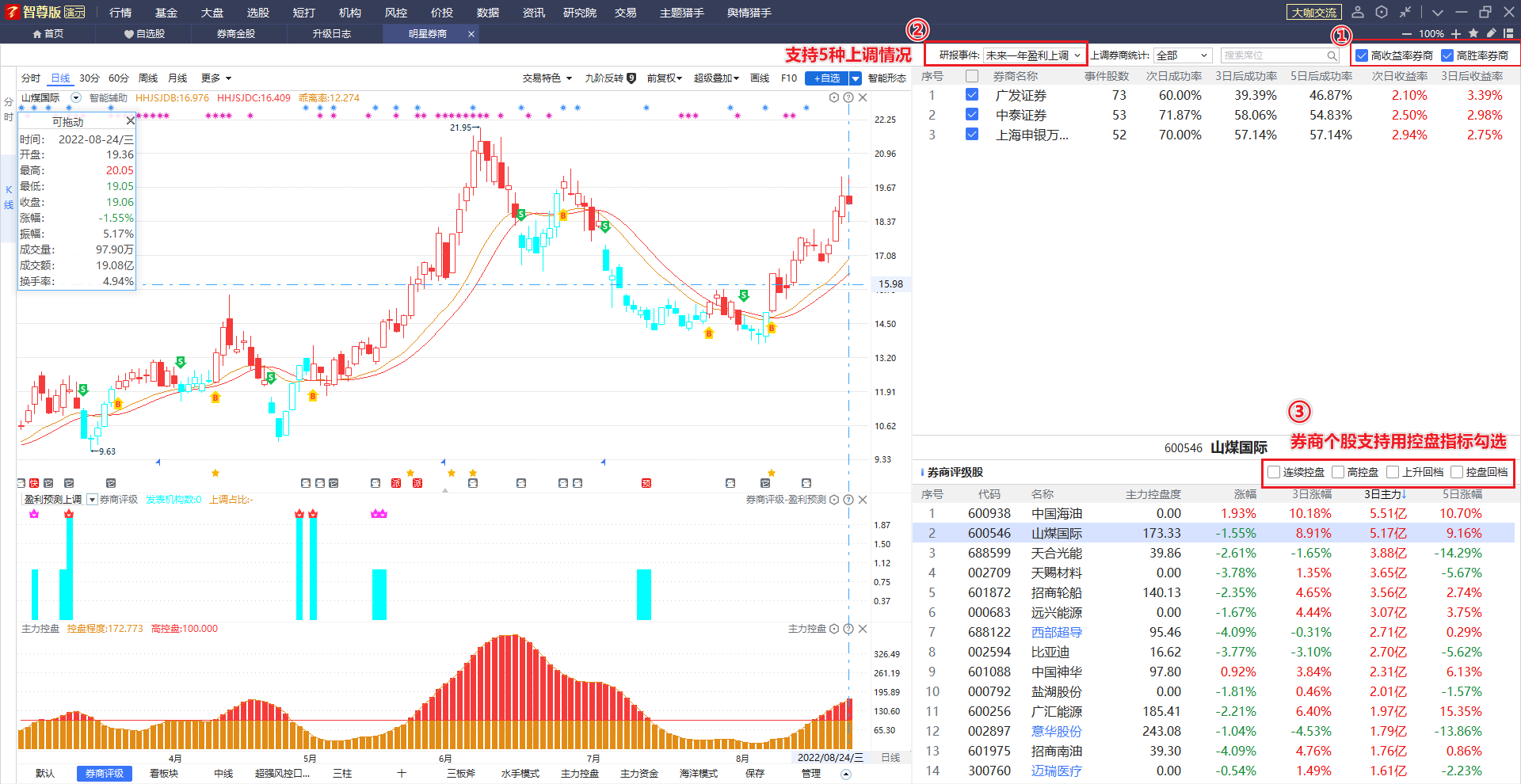Open the 上调券商统计 dropdown 全部

point(1183,55)
